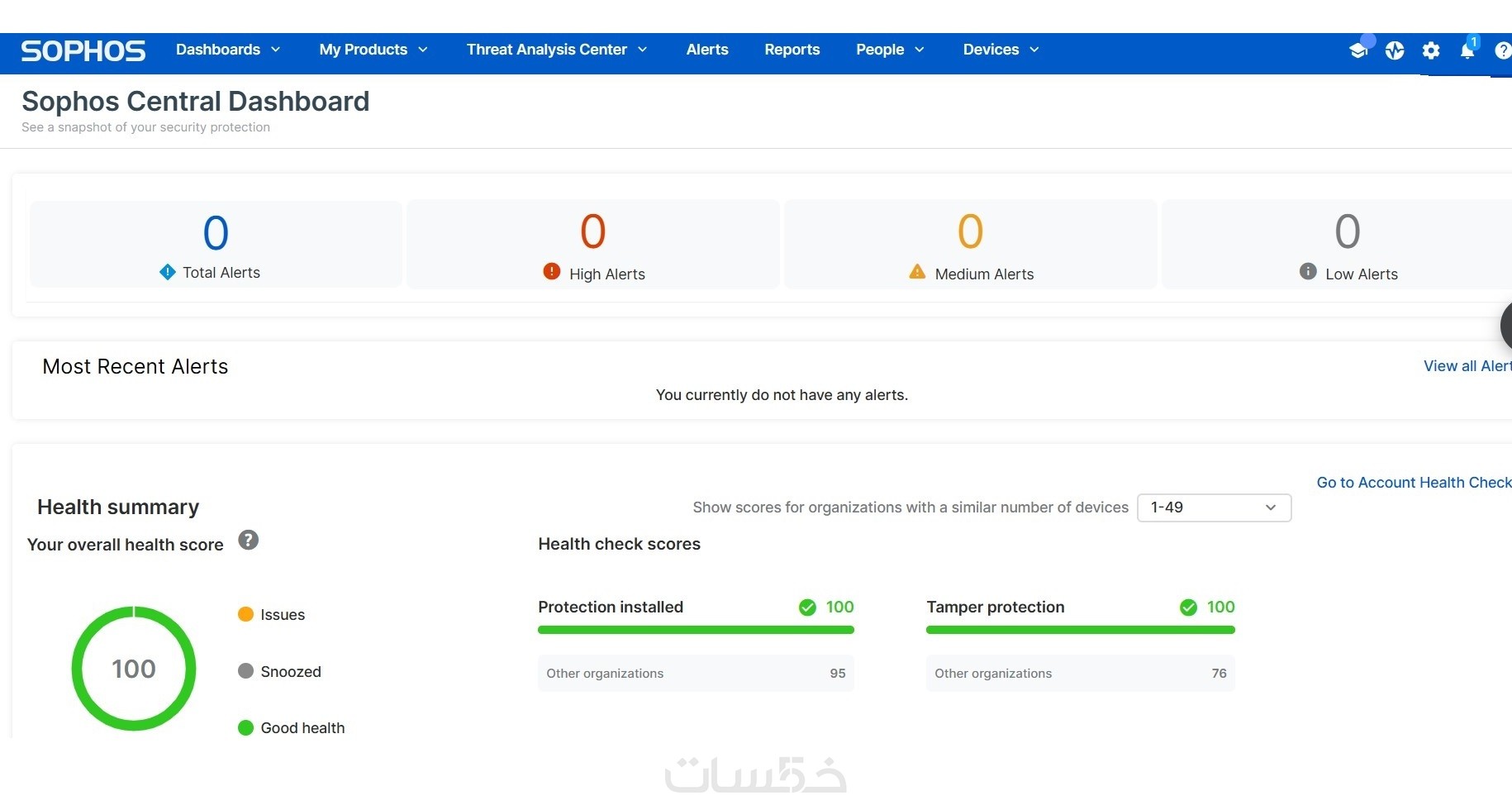Viewport: 1512px width, 810px height.
Task: Expand the My Products menu
Action: pyautogui.click(x=373, y=50)
